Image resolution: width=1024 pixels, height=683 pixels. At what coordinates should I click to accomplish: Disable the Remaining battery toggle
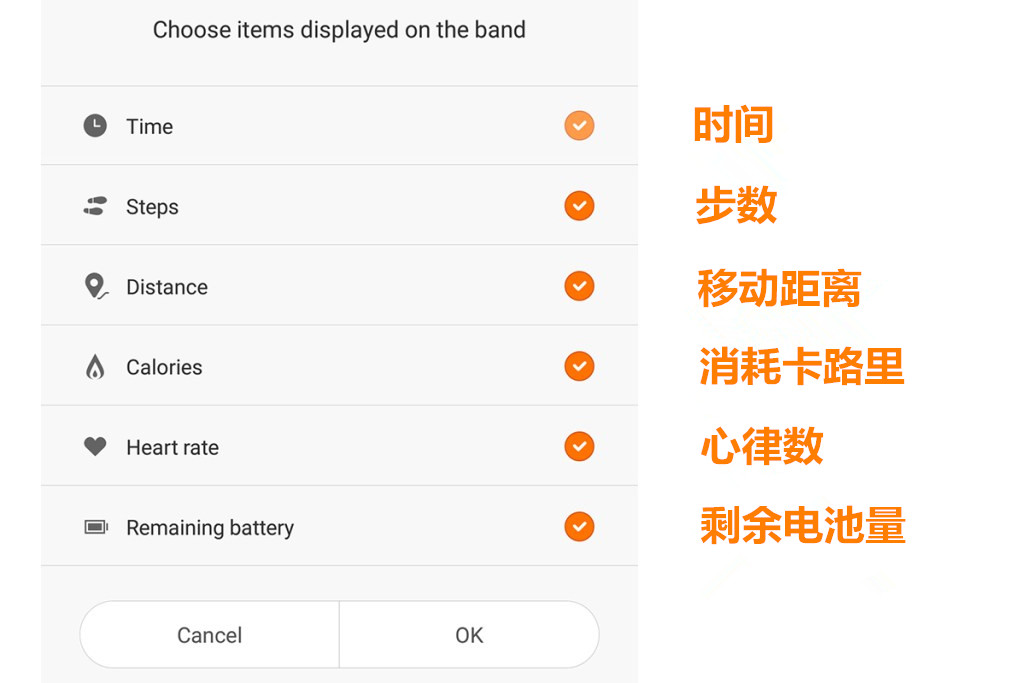click(579, 527)
